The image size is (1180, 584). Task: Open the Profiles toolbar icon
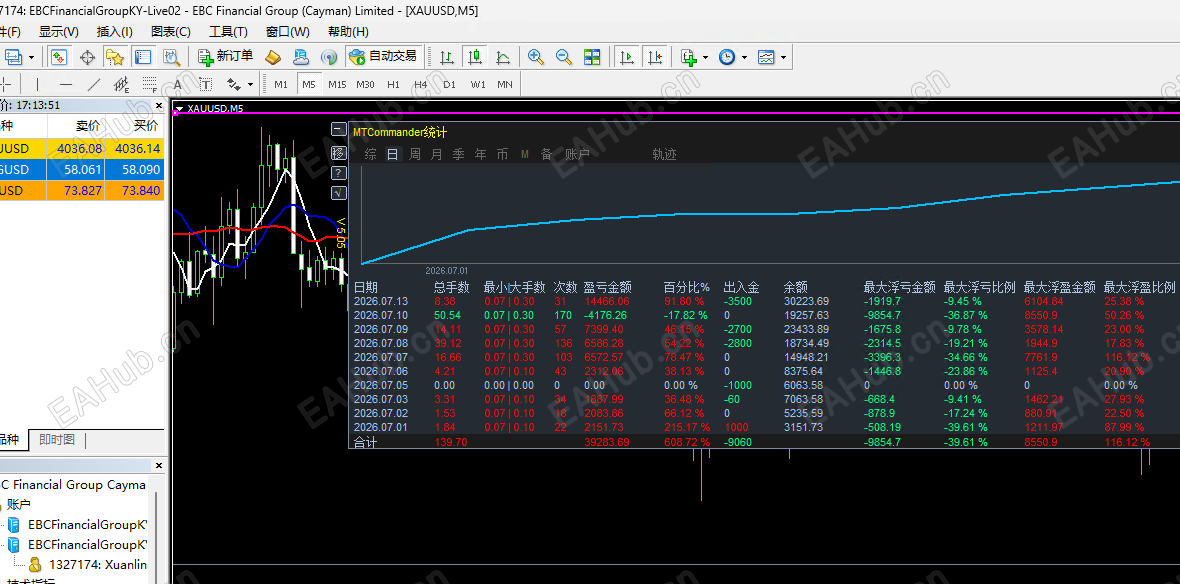pos(14,56)
